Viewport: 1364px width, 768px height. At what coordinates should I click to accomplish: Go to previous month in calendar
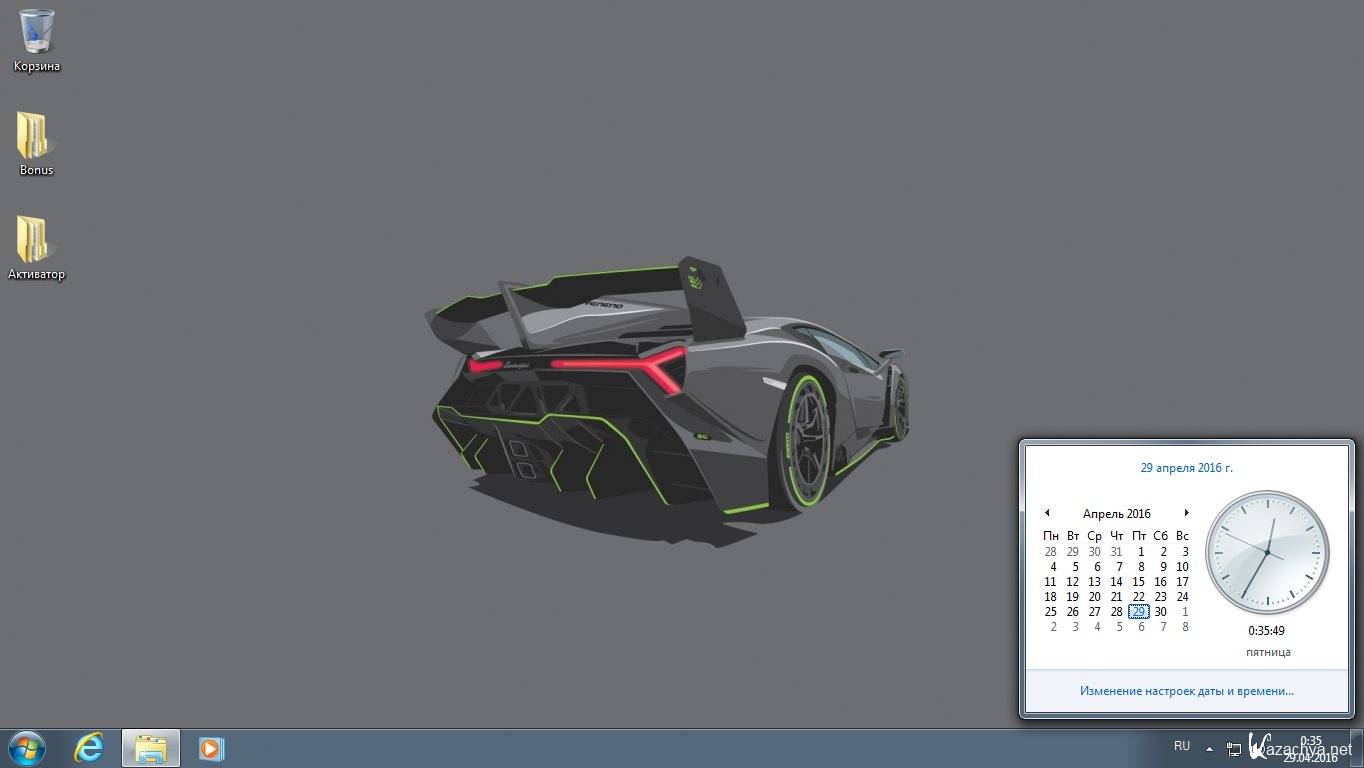pyautogui.click(x=1047, y=513)
